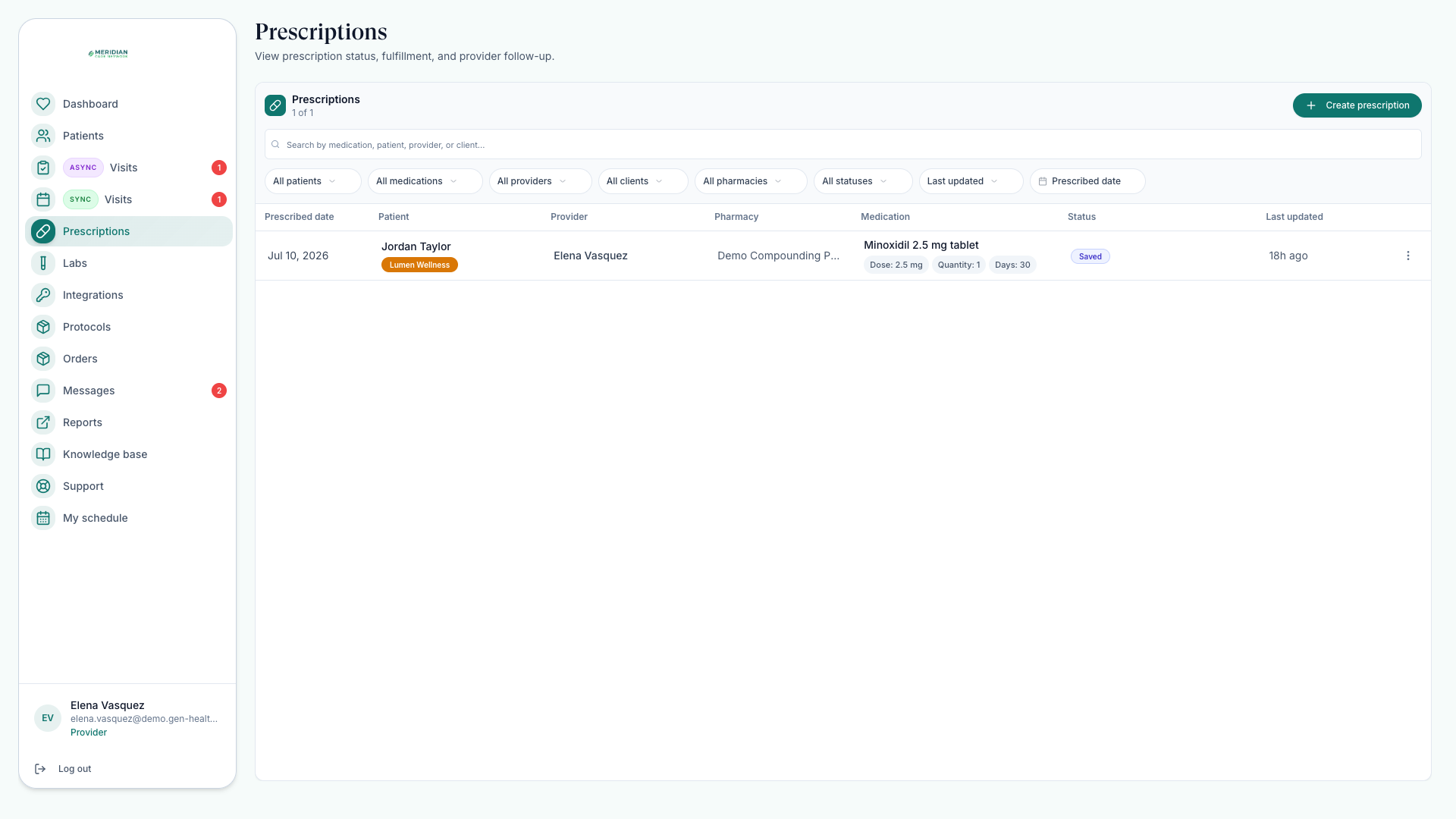The height and width of the screenshot is (819, 1456).
Task: Click the Prescriptions panel header pill icon
Action: [275, 105]
